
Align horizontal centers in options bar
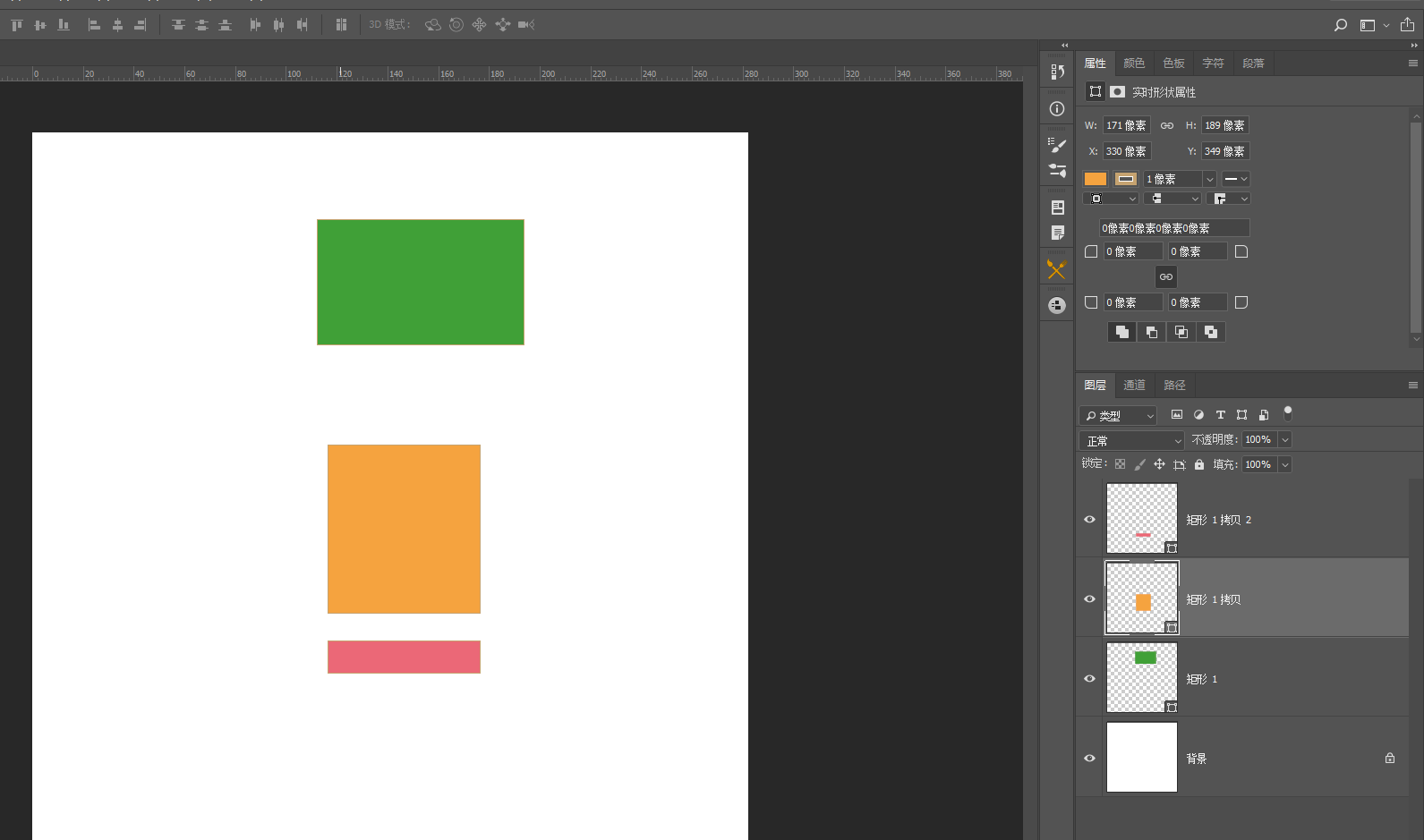(x=117, y=25)
